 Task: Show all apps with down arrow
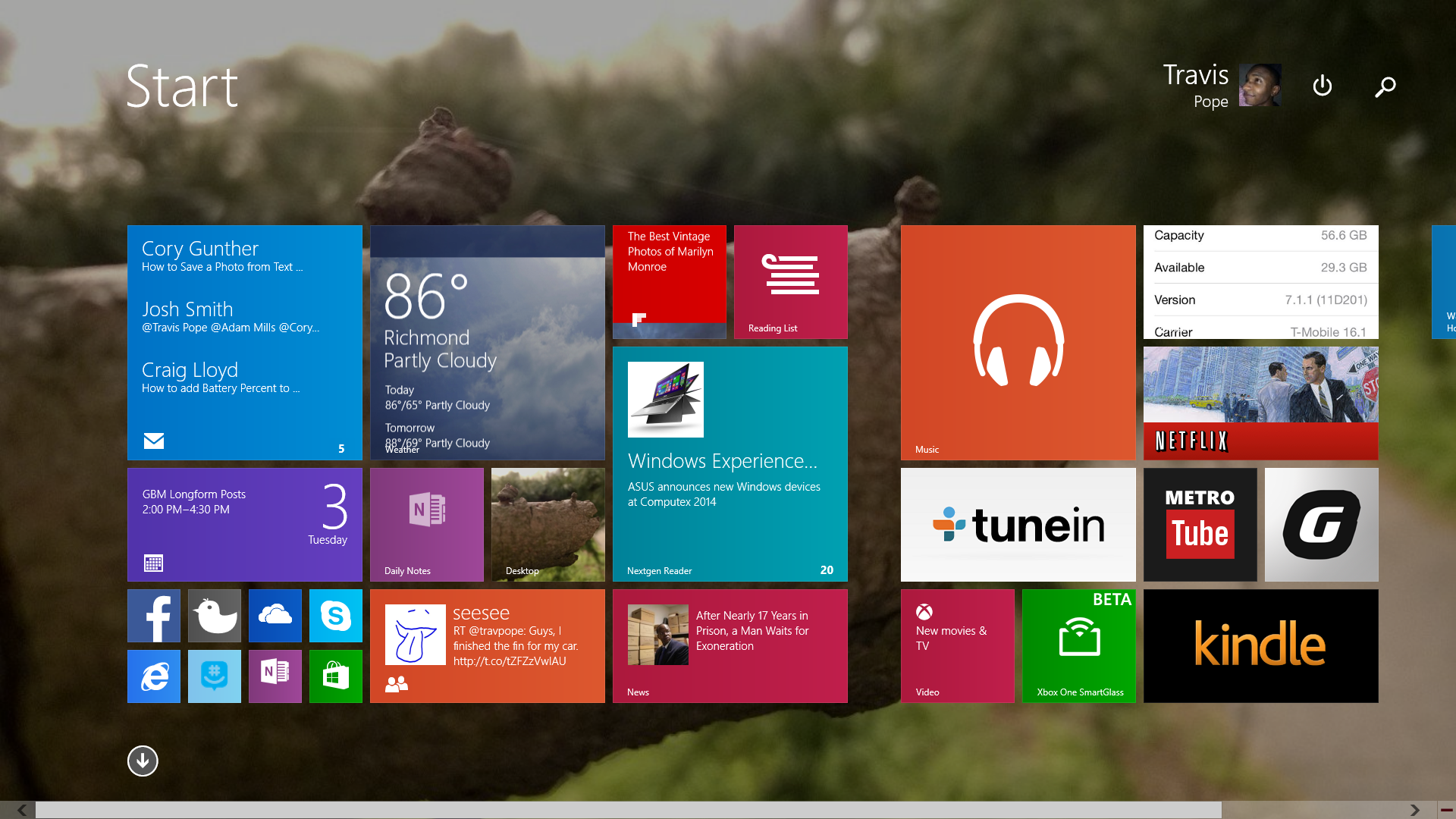click(143, 761)
